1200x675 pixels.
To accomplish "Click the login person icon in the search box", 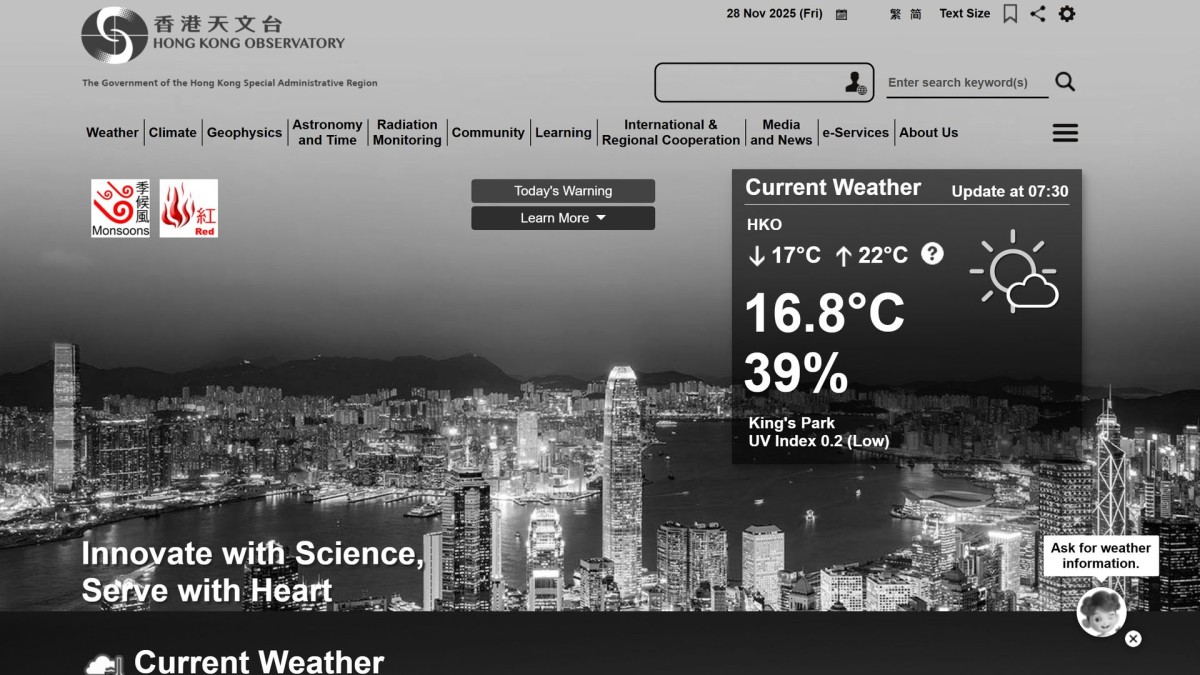I will point(856,82).
